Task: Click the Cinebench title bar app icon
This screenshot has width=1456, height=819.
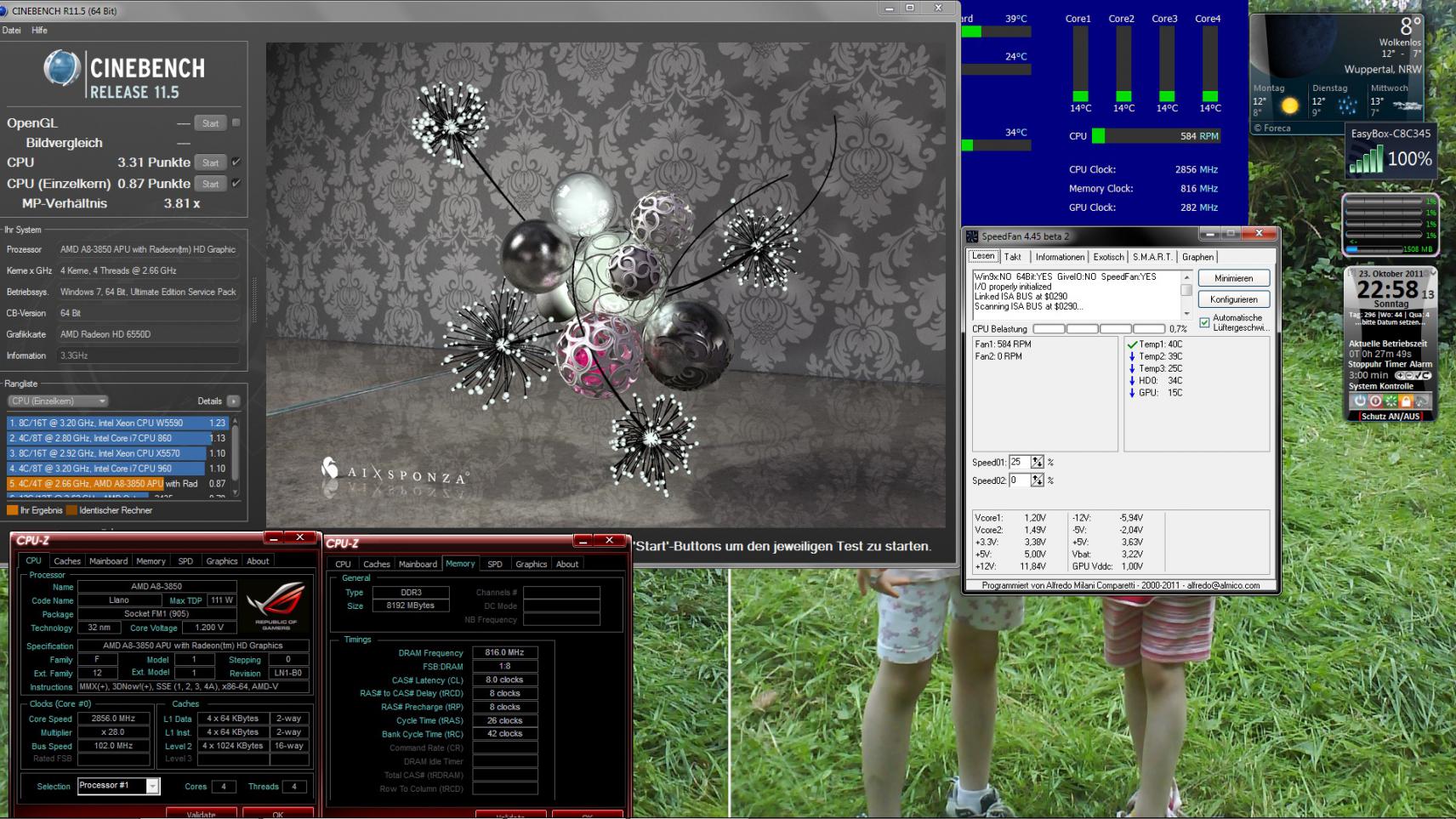Action: [4, 11]
